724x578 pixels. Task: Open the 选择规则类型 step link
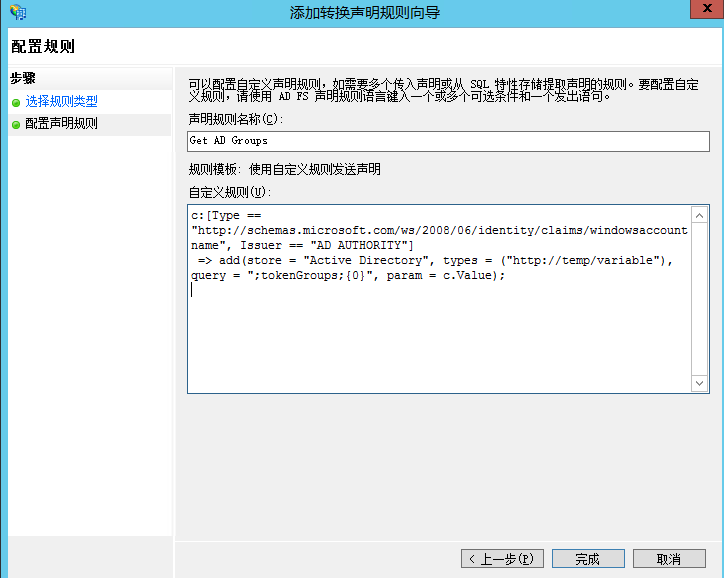tap(61, 102)
